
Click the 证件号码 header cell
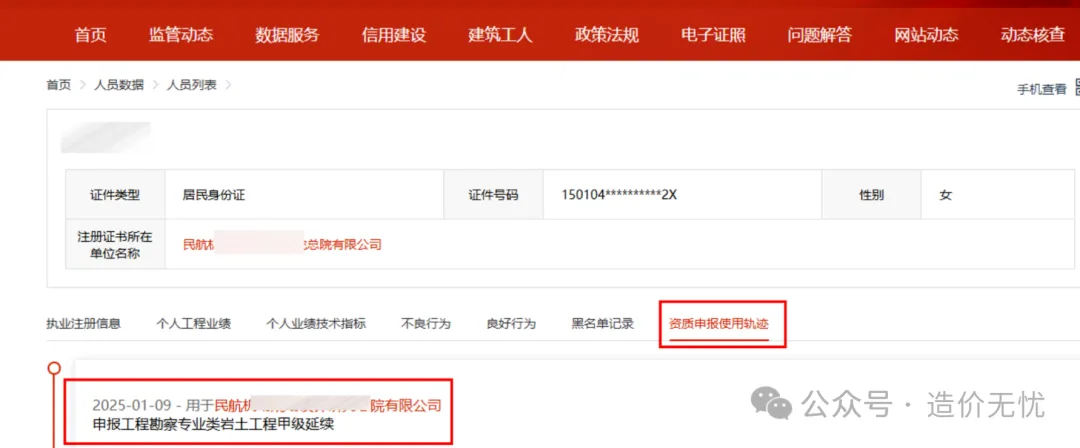[x=493, y=195]
